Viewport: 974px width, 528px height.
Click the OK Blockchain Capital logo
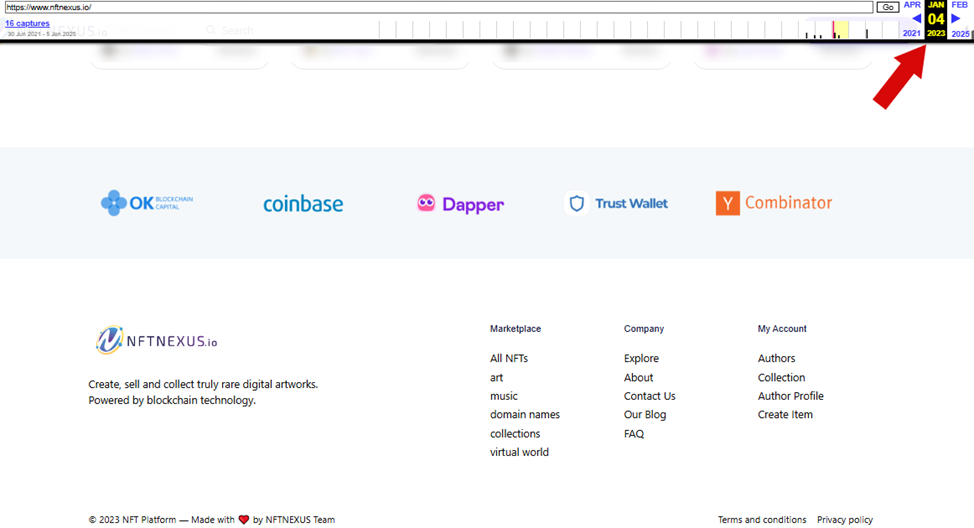147,203
